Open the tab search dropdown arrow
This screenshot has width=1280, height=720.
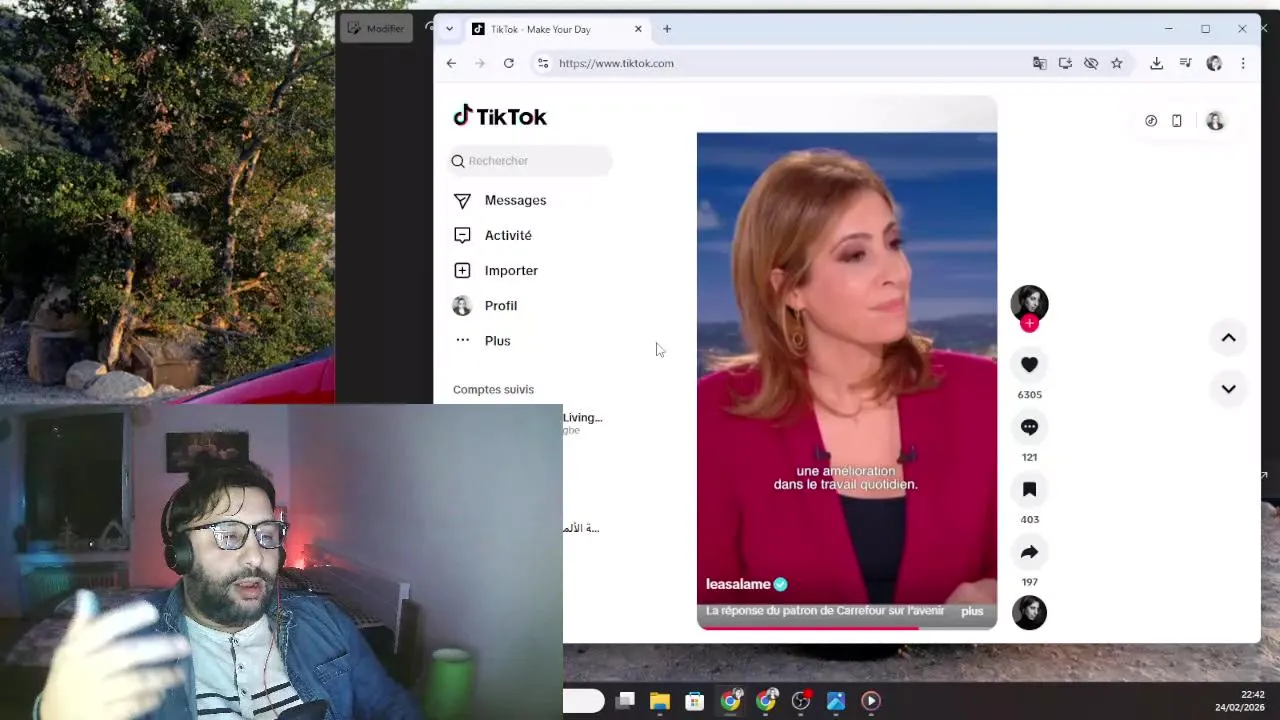(x=449, y=29)
